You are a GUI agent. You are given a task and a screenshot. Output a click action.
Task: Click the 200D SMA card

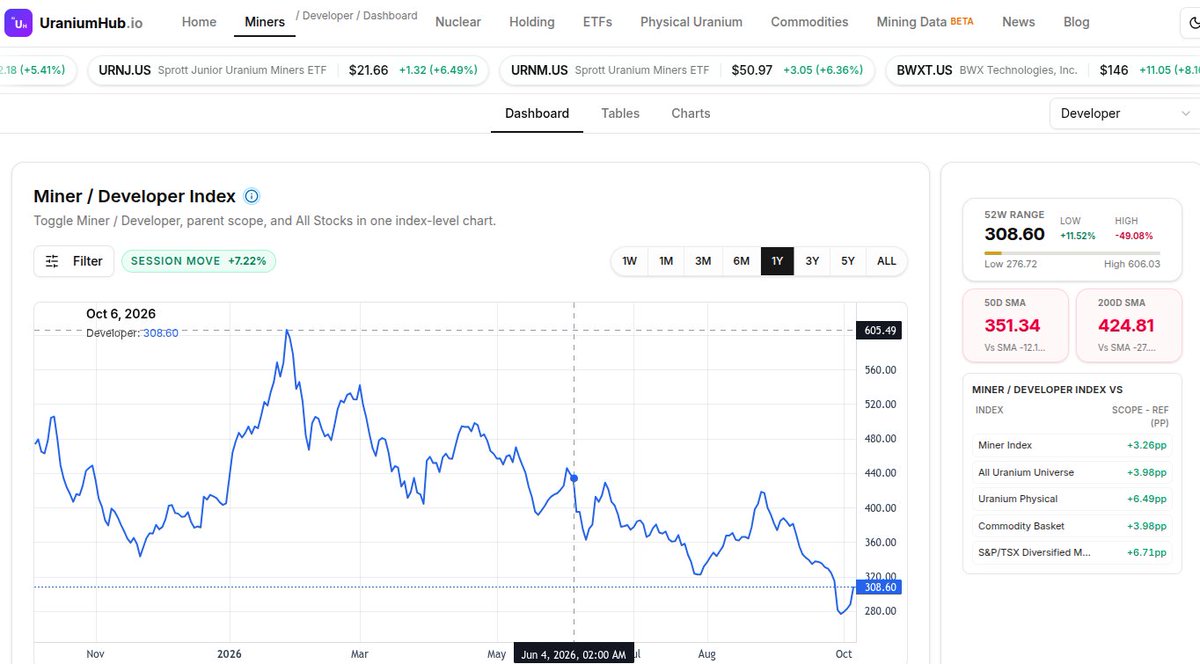point(1128,326)
